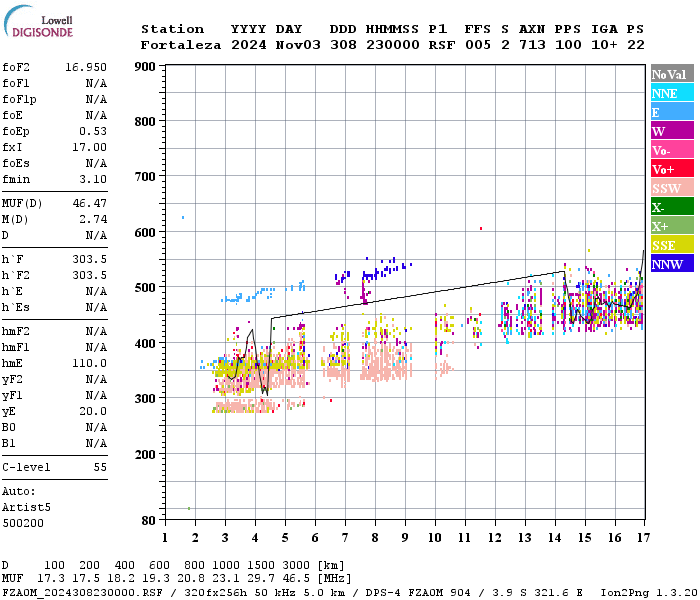
Task: Click the 500200 version number
Action: pyautogui.click(x=23, y=523)
